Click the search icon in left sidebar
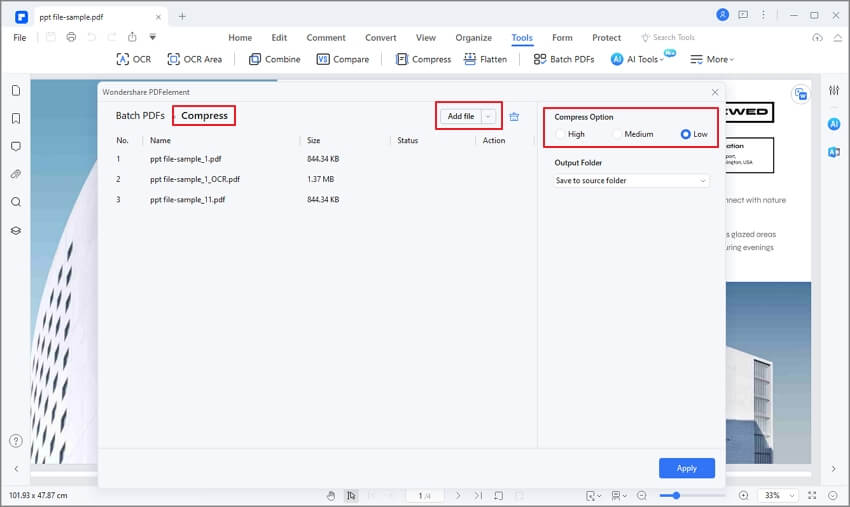Screen dimensions: 850x507 [x=16, y=202]
